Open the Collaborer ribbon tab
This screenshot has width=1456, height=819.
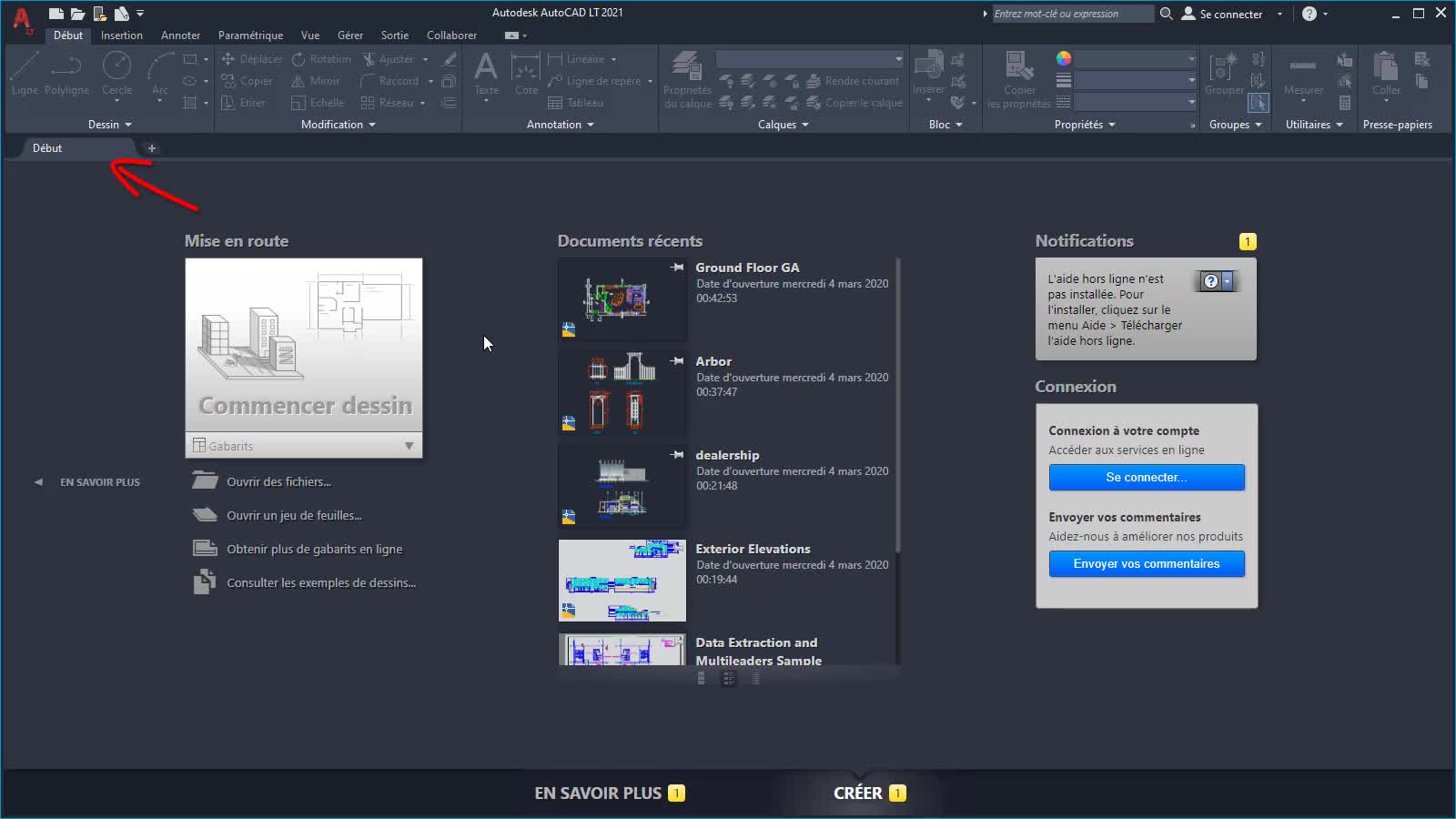pyautogui.click(x=451, y=35)
